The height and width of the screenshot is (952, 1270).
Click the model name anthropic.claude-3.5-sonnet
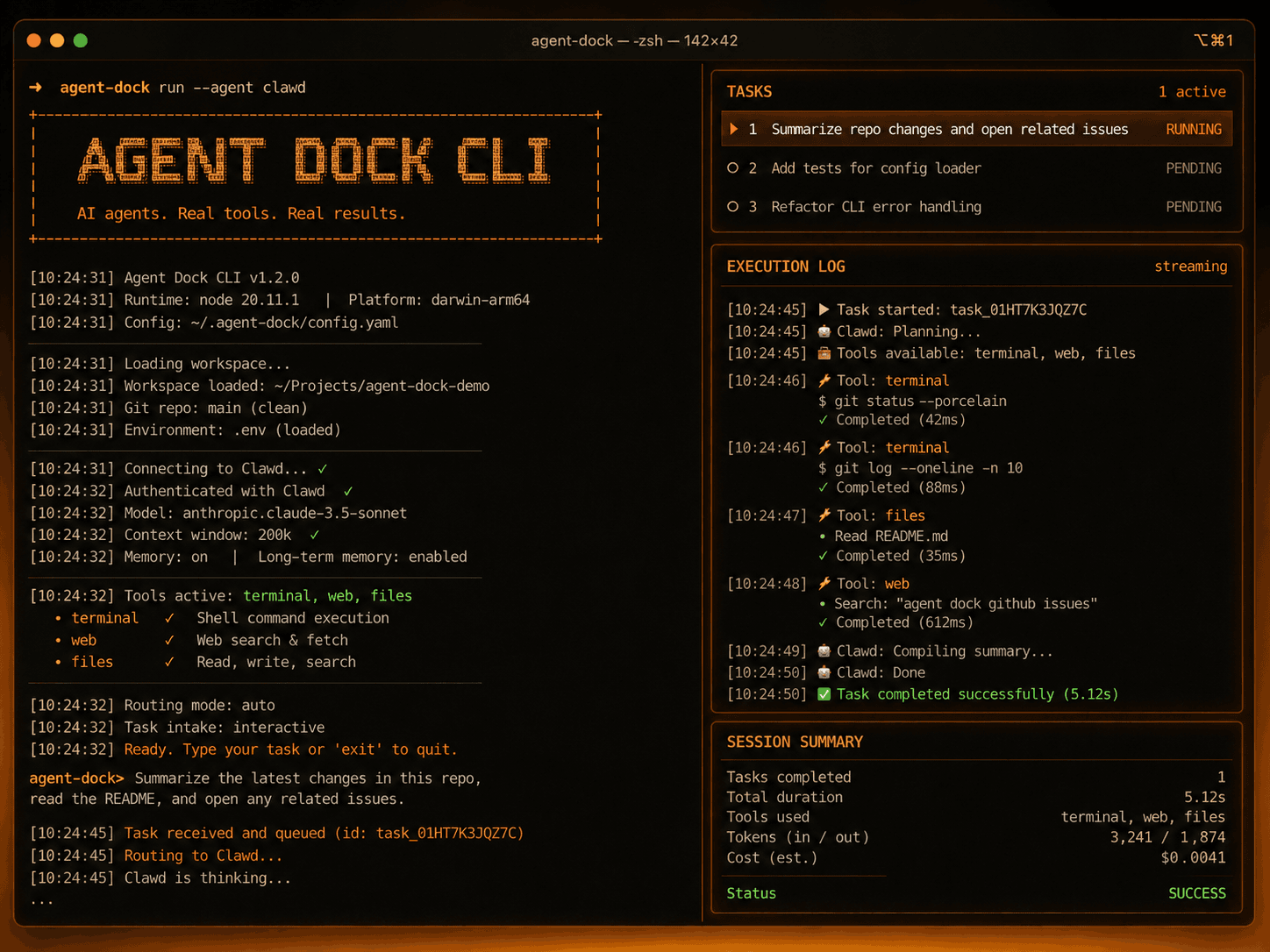[295, 513]
